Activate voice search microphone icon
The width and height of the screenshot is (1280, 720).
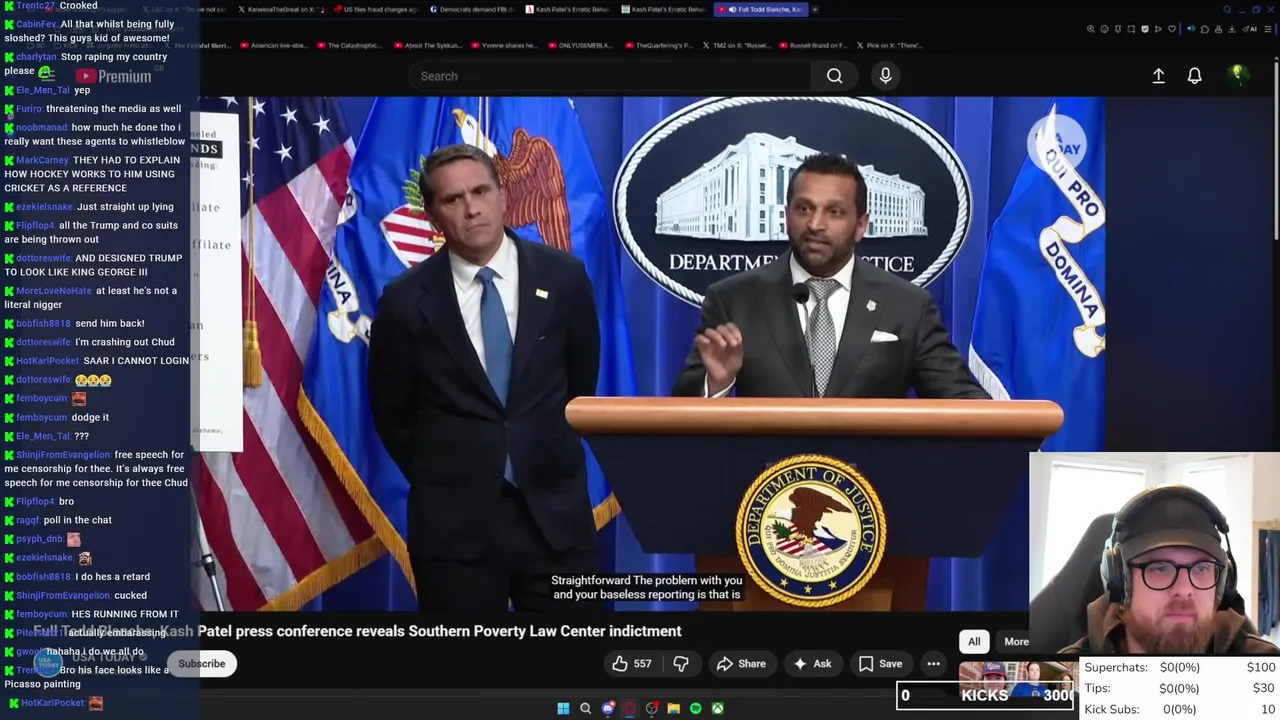[x=885, y=76]
